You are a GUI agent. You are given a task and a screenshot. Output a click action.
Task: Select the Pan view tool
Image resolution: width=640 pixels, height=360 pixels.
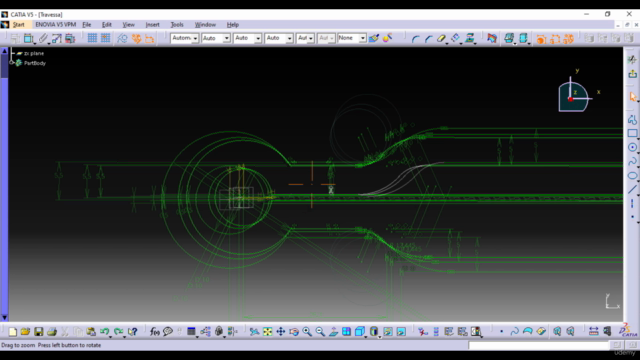281,331
